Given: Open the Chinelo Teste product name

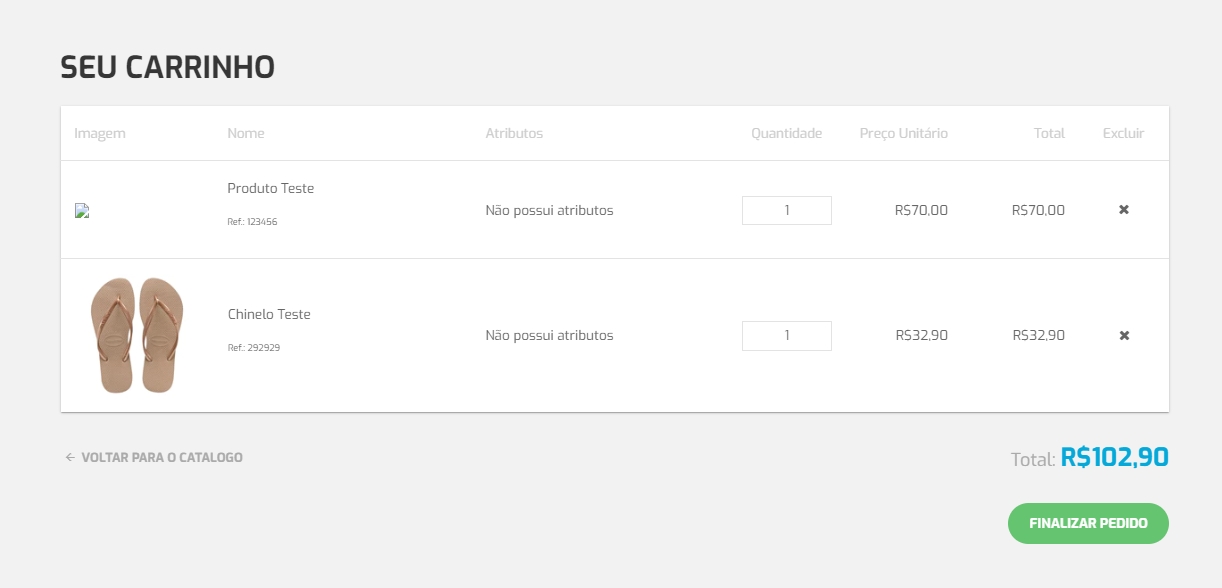Looking at the screenshot, I should pos(269,315).
